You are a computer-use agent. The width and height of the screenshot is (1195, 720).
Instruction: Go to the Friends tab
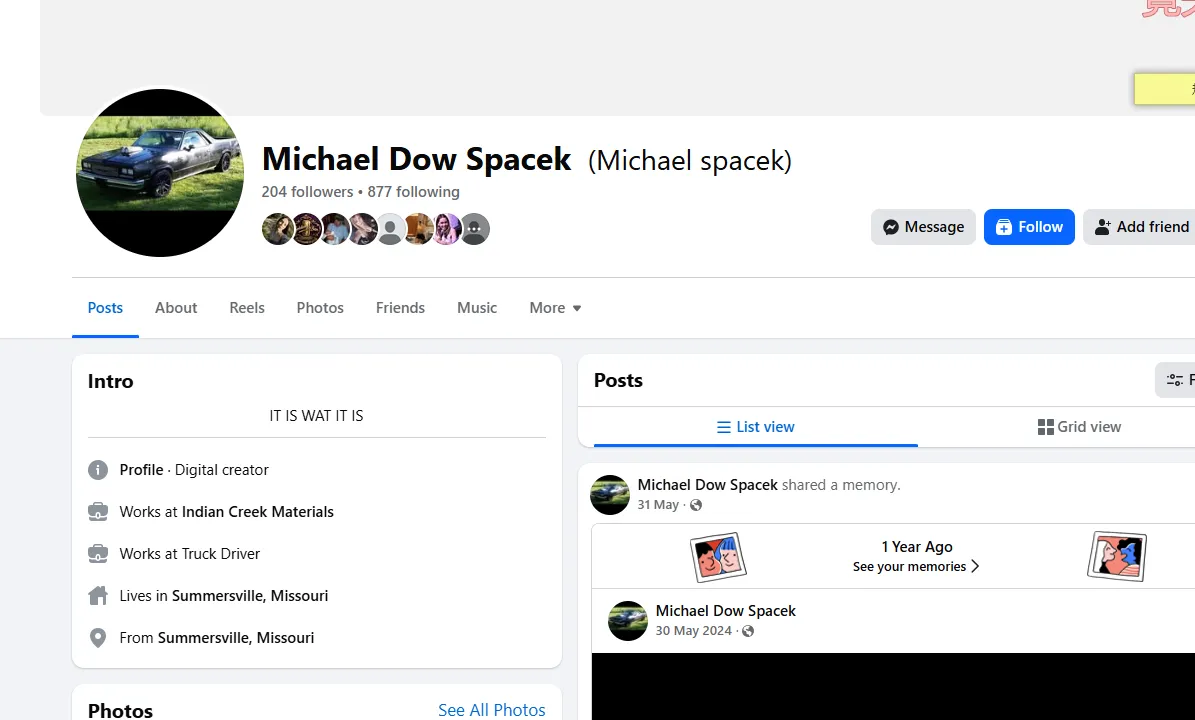(x=400, y=308)
